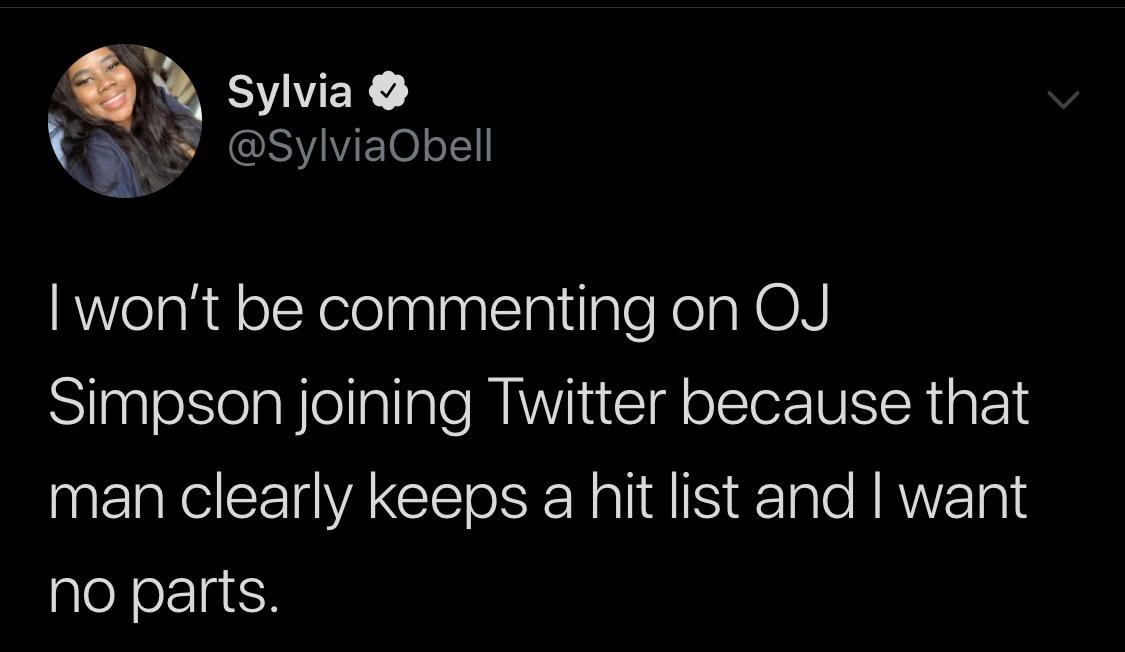Open Sylvia's profile picture

click(125, 121)
